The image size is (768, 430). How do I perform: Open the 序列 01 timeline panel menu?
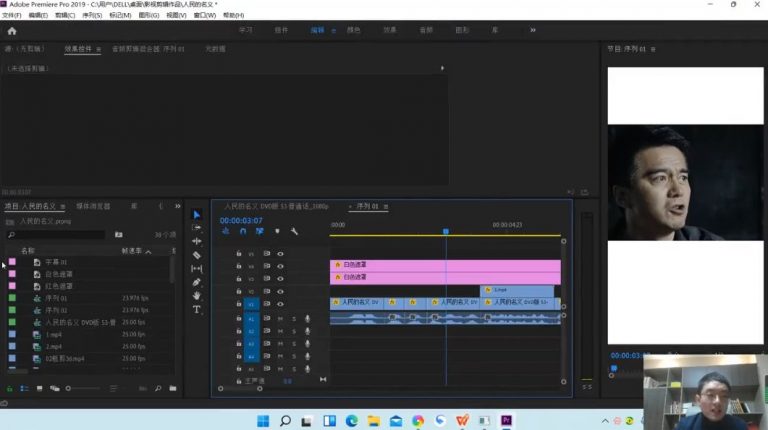point(385,207)
